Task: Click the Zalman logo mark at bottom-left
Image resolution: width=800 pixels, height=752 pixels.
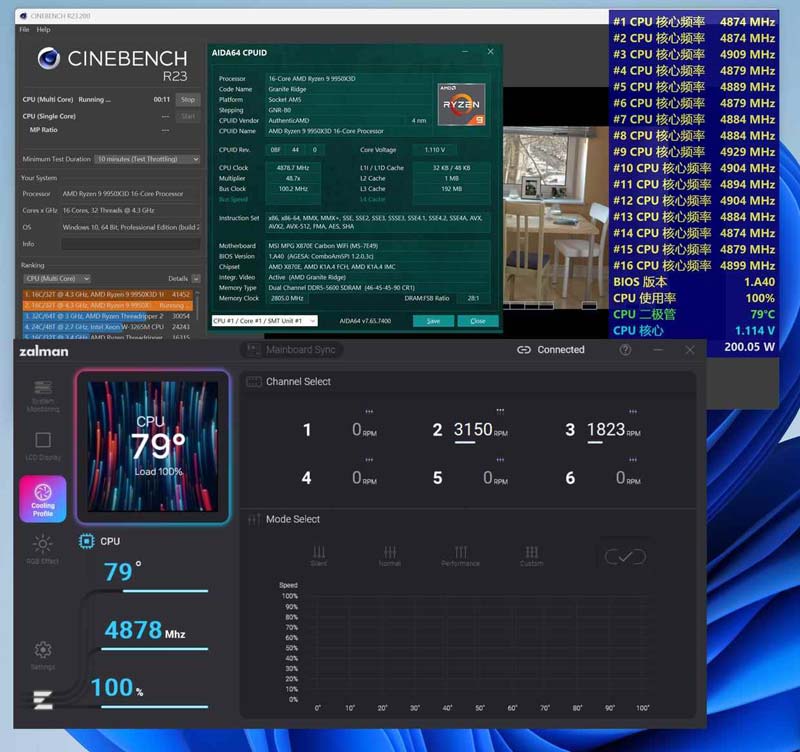Action: coord(42,699)
